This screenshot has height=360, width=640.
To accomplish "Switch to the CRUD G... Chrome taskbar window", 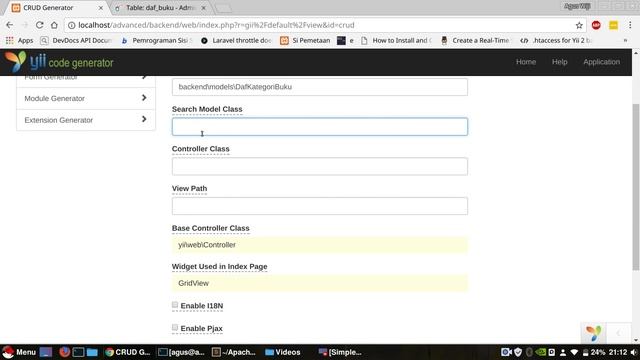I will (127, 352).
